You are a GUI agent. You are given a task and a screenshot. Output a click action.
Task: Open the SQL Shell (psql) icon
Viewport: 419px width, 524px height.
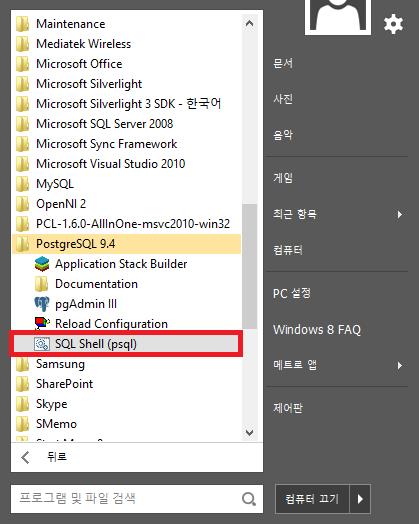coord(42,344)
